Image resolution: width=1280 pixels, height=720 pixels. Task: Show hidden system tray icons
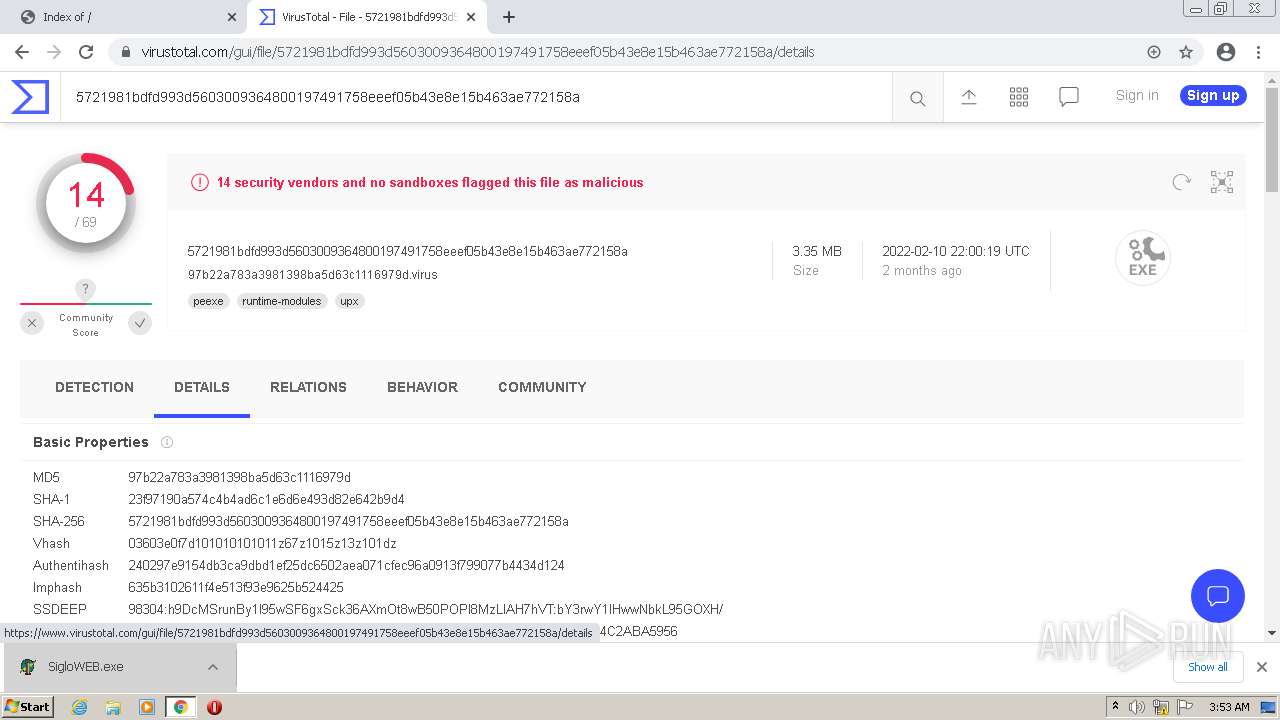coord(1115,707)
